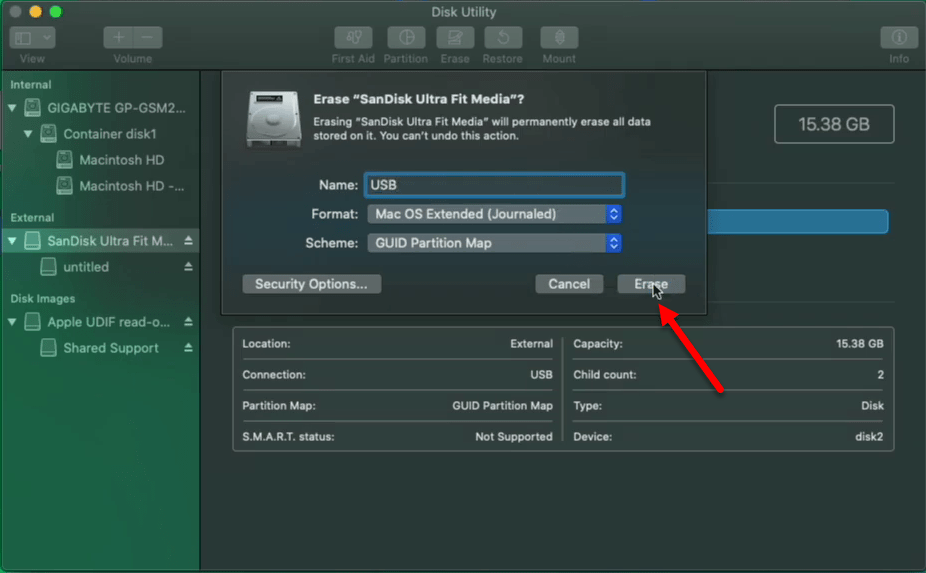
Task: Eject the SanDisk Ultra Fit Media
Action: click(x=188, y=240)
